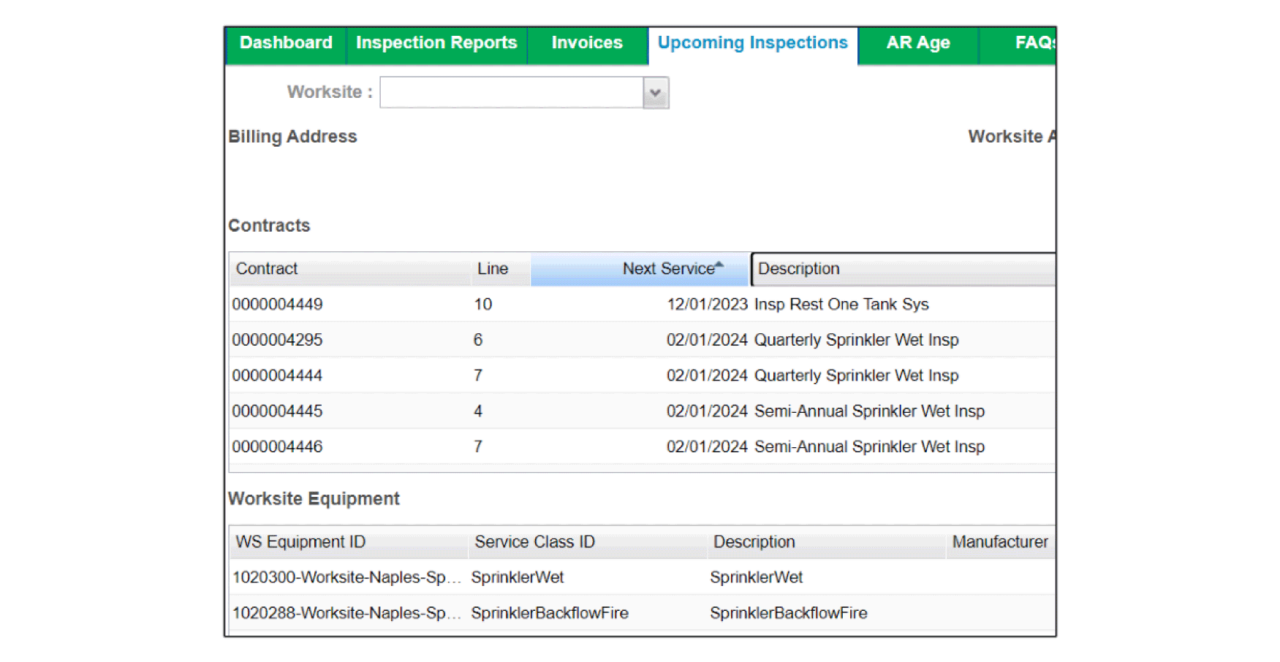The height and width of the screenshot is (662, 1280).
Task: Open the Dashboard tab
Action: 286,43
